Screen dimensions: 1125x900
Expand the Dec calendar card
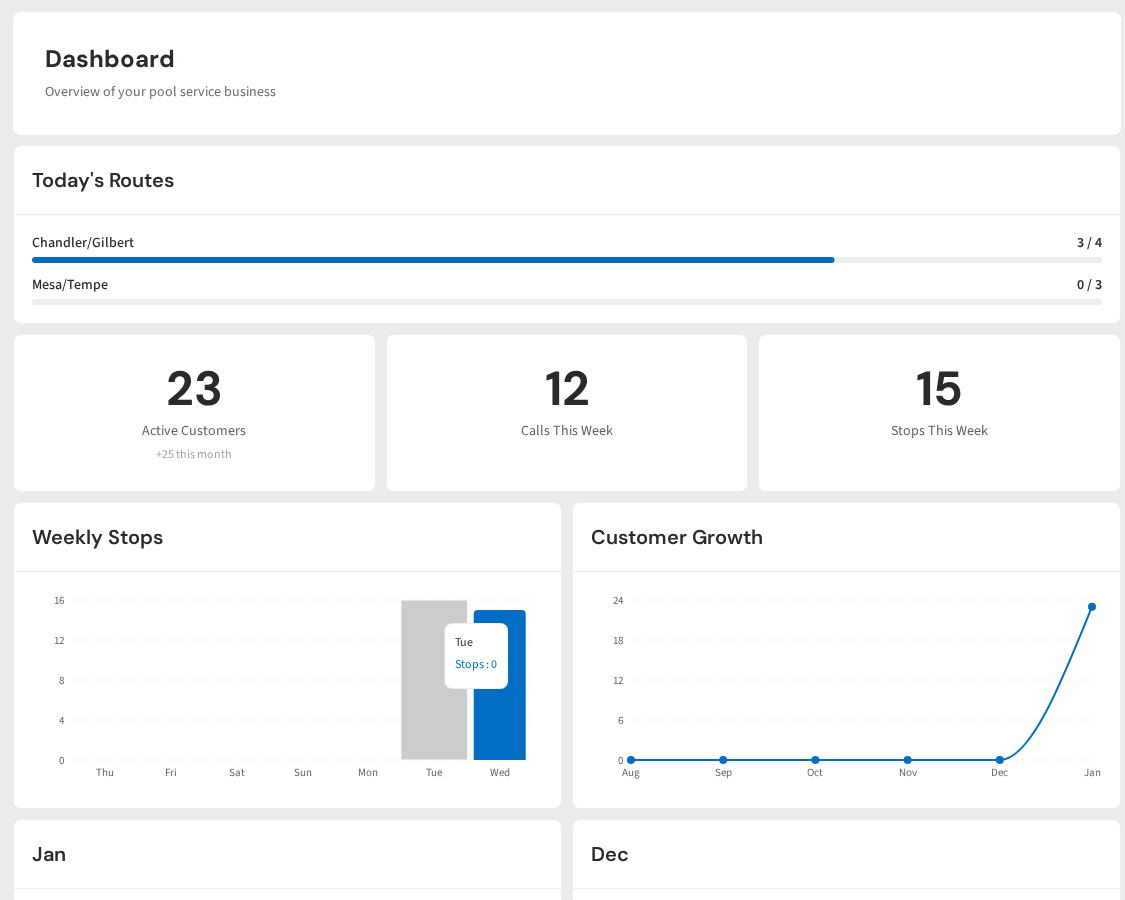[x=609, y=854]
